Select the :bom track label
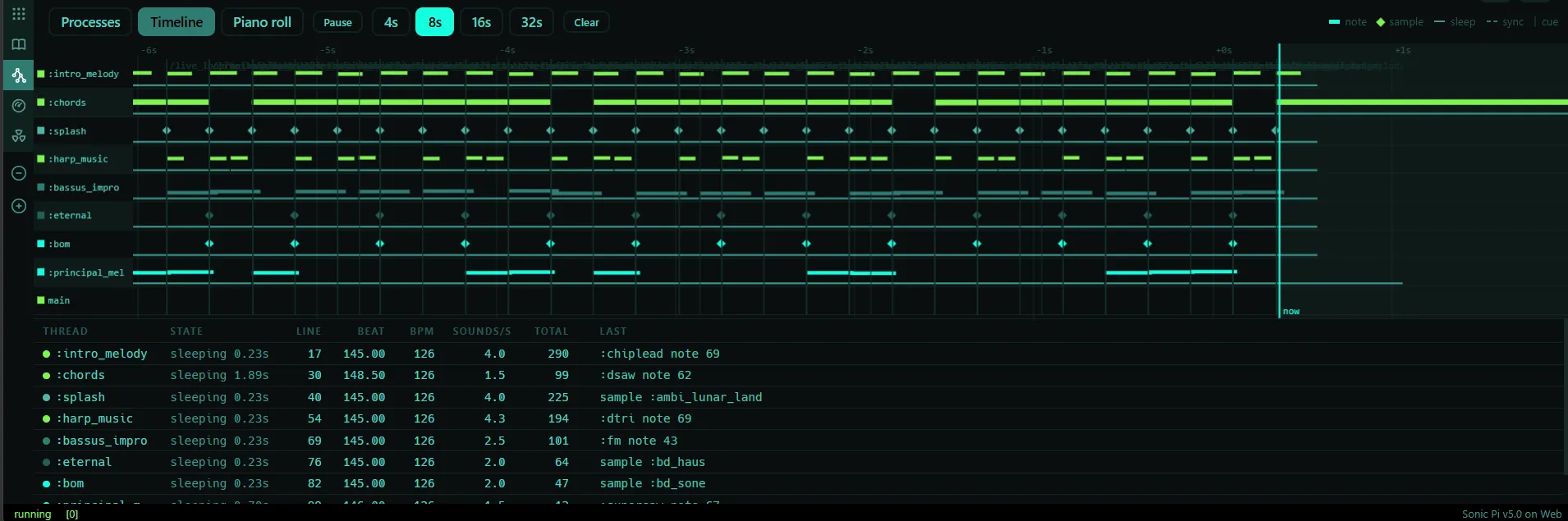 point(59,244)
